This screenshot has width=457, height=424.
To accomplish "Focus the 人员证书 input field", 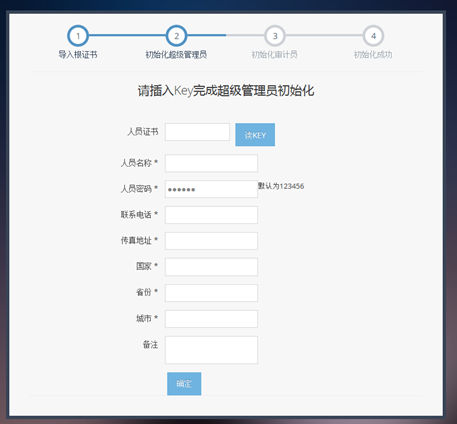I will point(197,132).
